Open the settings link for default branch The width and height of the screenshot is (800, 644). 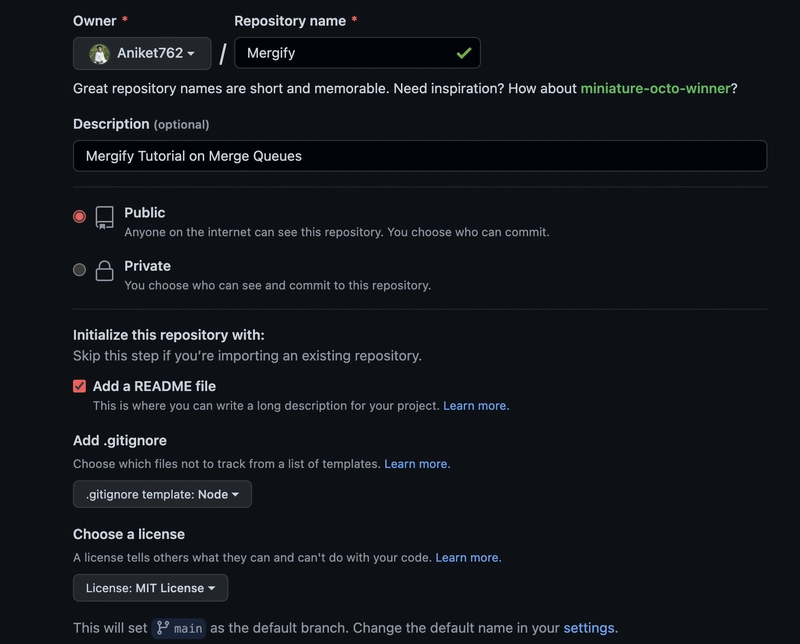click(x=589, y=628)
